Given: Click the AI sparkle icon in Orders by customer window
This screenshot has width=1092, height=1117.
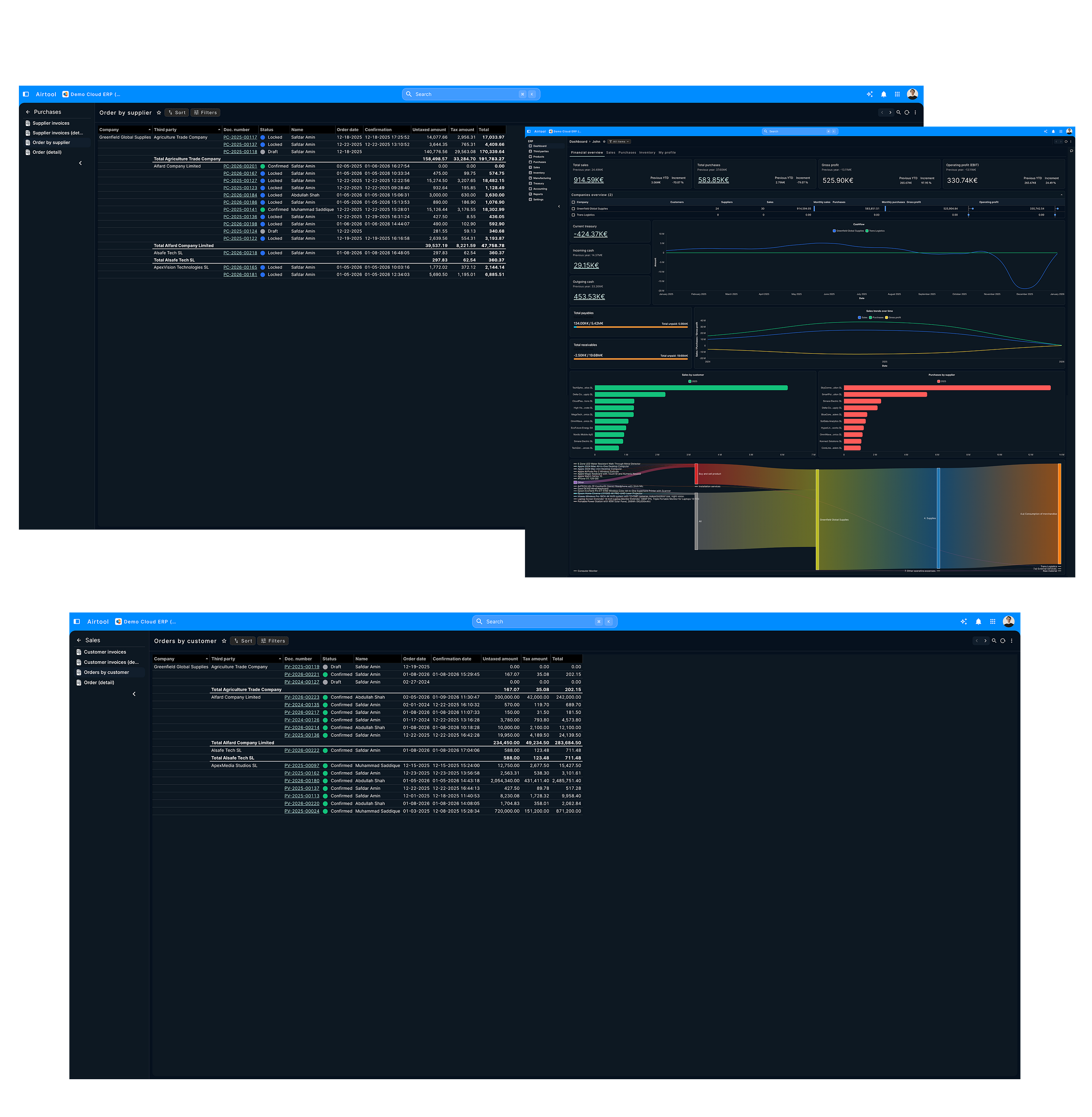Looking at the screenshot, I should tap(963, 621).
